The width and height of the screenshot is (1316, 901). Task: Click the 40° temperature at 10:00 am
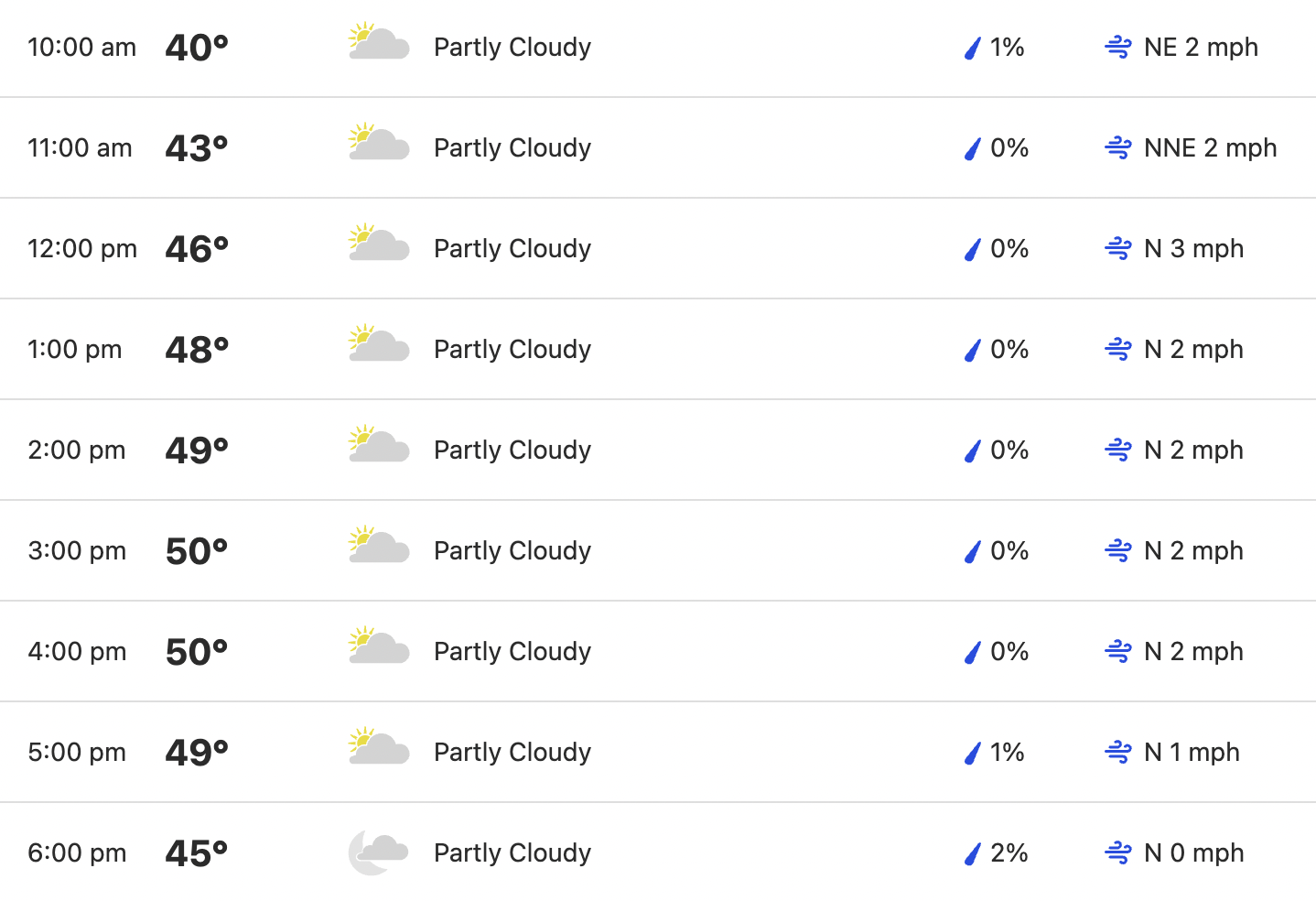[197, 47]
